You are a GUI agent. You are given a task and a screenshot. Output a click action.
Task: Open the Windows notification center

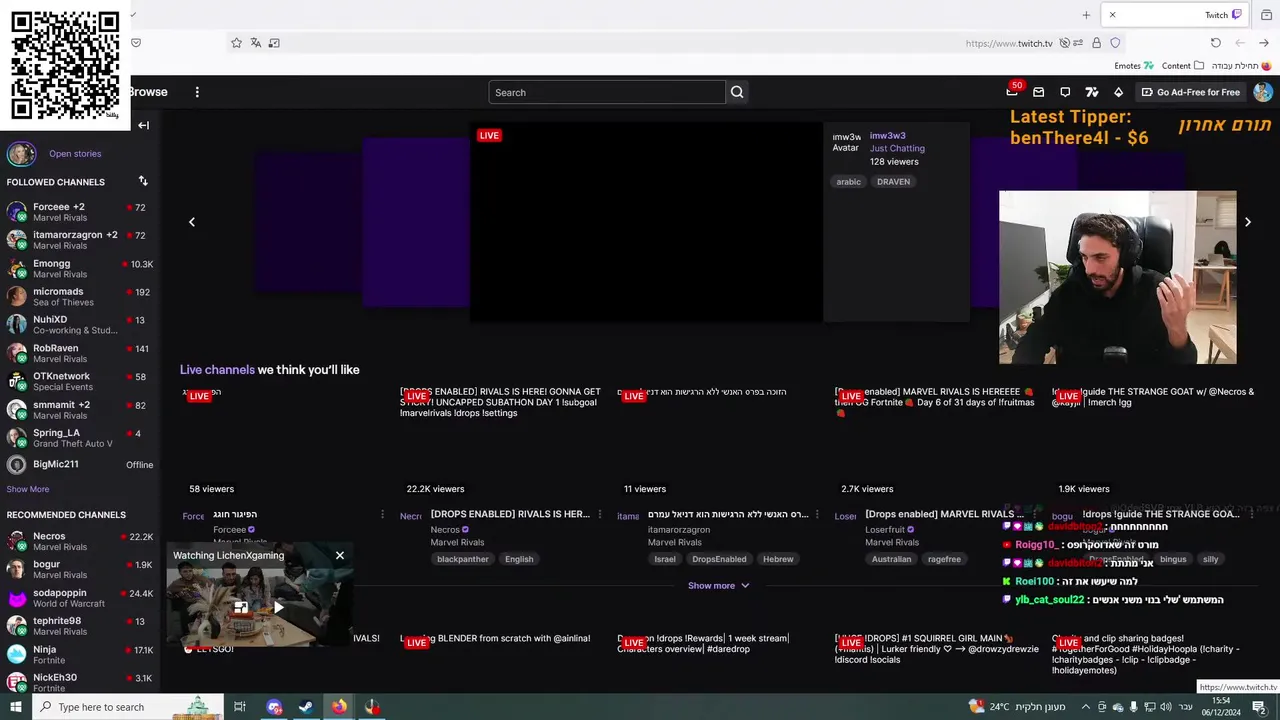(x=1259, y=707)
